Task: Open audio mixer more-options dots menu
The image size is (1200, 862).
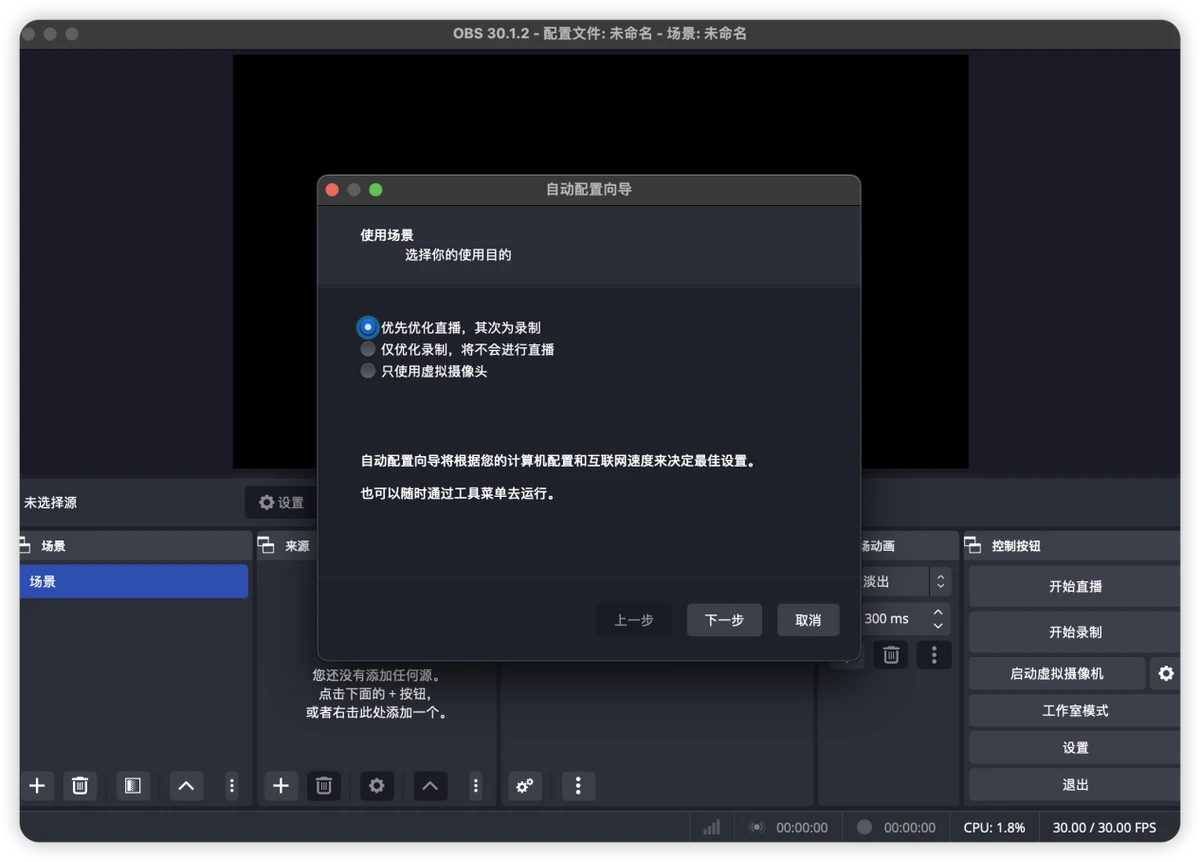Action: [x=578, y=786]
